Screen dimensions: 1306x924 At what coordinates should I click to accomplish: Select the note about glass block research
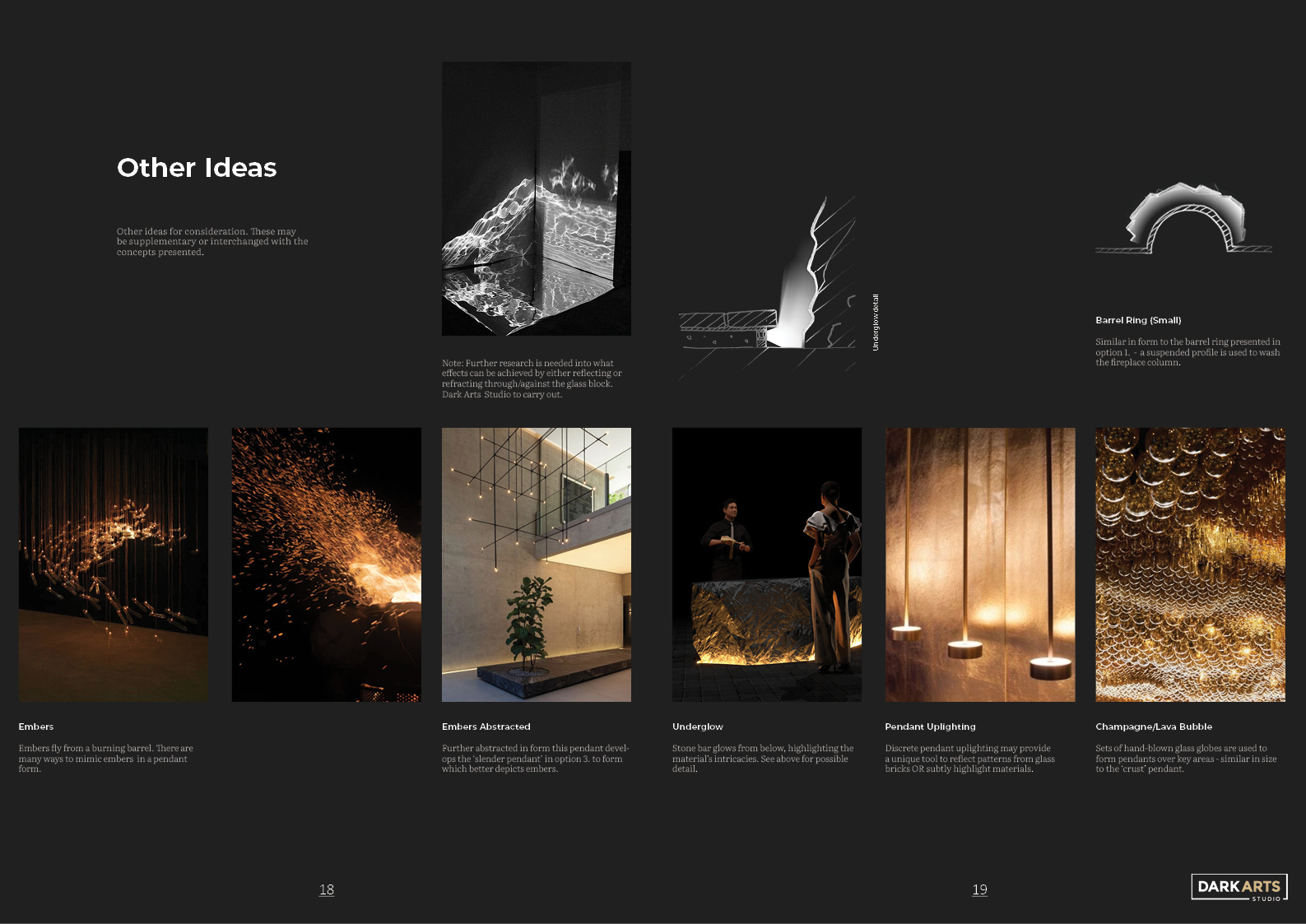coord(532,378)
